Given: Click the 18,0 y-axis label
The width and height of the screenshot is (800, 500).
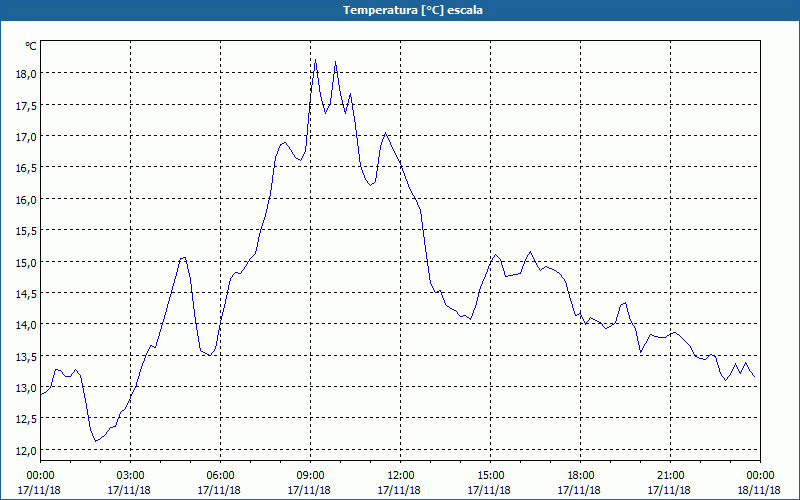Looking at the screenshot, I should pyautogui.click(x=27, y=73).
